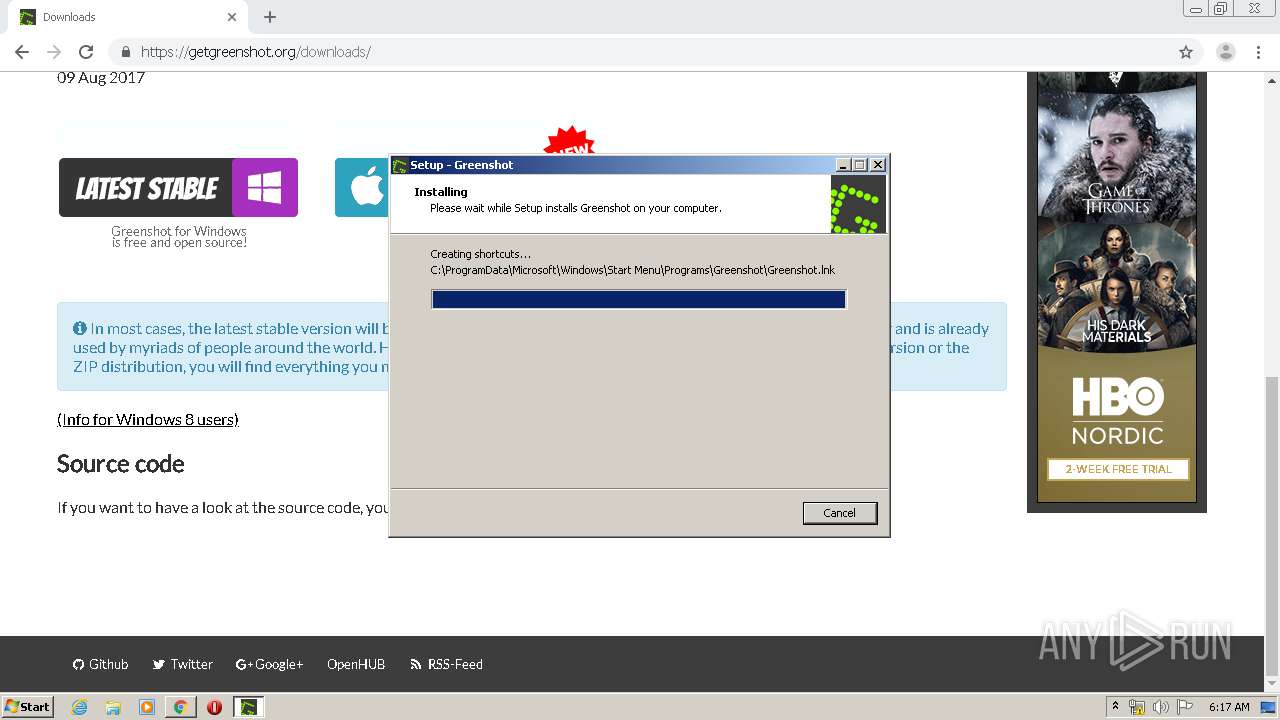Click the Apple macOS download button

click(x=362, y=187)
